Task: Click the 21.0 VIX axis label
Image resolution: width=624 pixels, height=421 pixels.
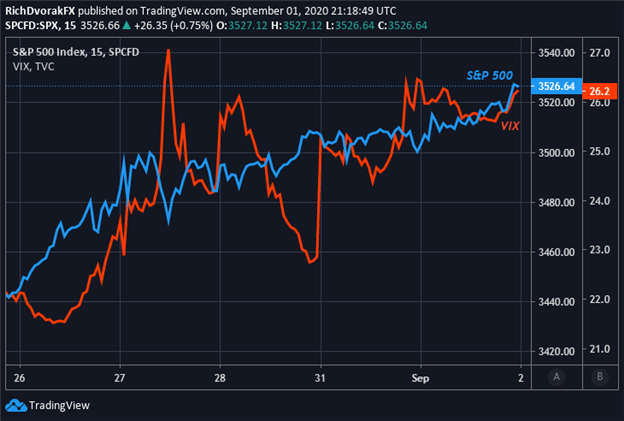Action: click(x=599, y=349)
